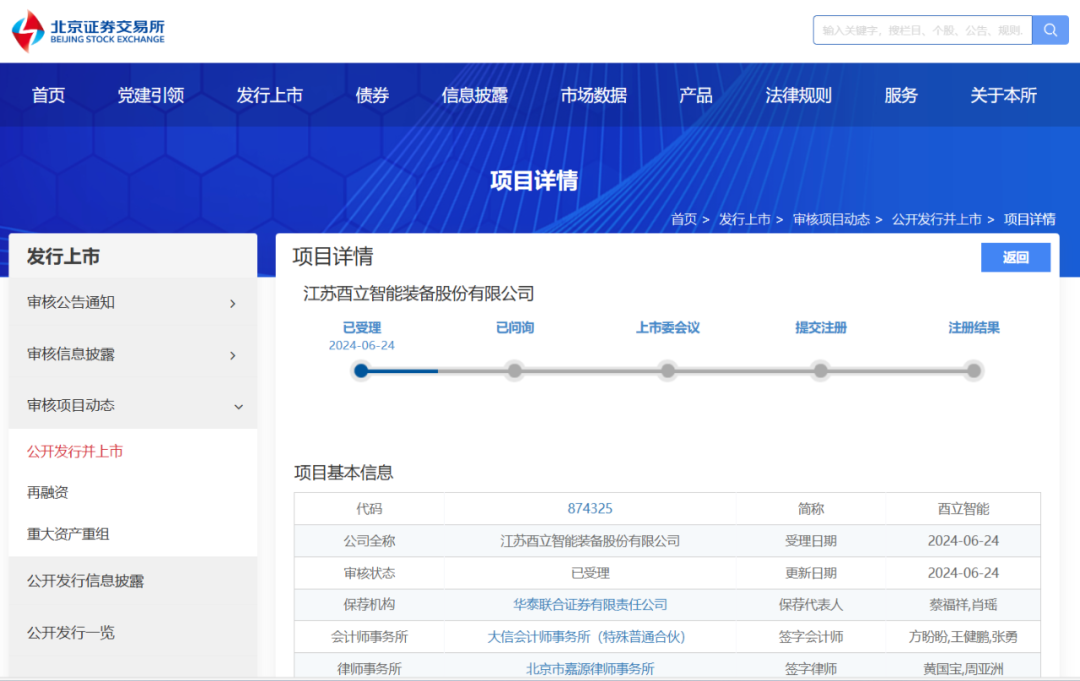Click the 西立智能 short name cell
The height and width of the screenshot is (681, 1080).
point(963,508)
